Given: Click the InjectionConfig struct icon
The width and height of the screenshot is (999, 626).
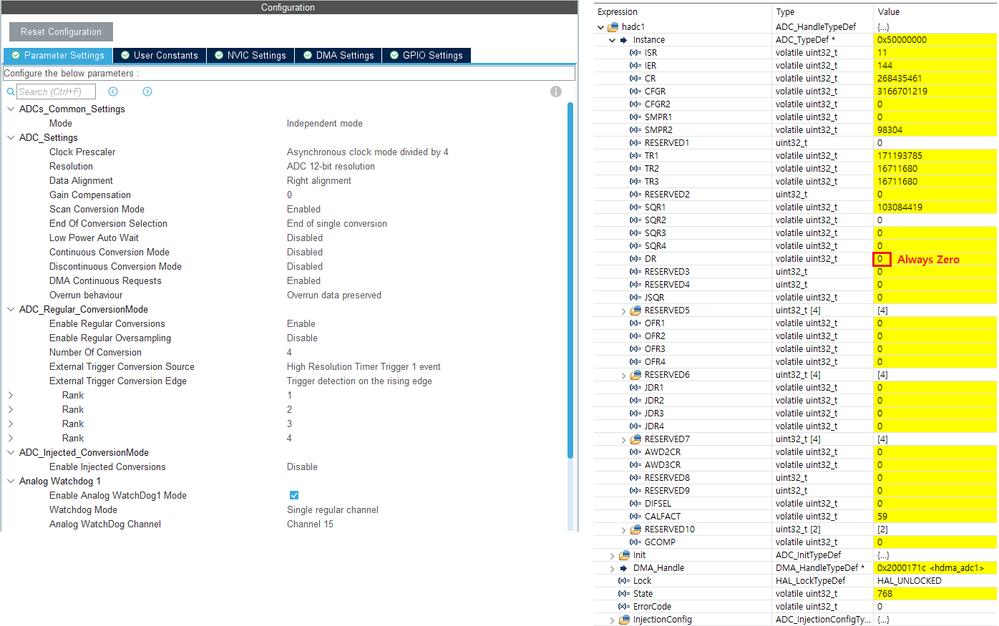Looking at the screenshot, I should tap(624, 620).
